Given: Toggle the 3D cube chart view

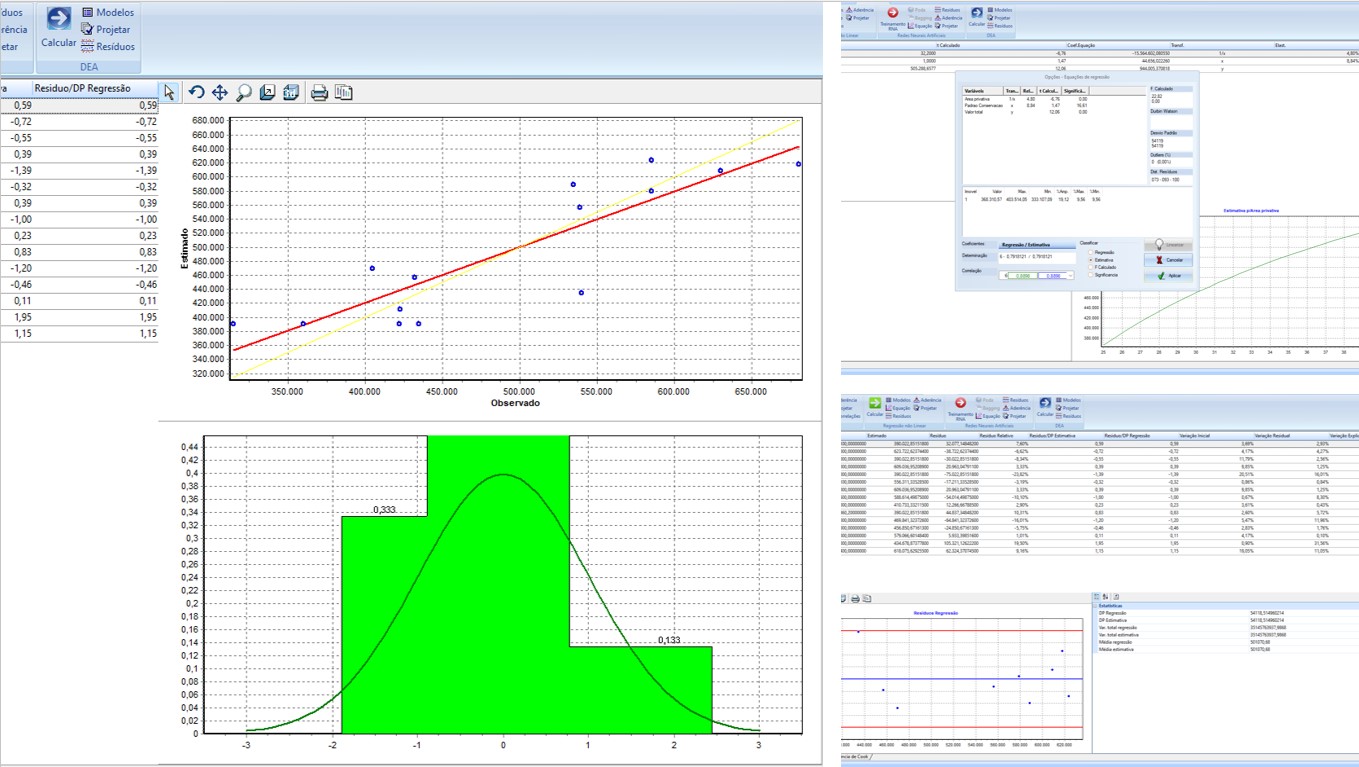Looking at the screenshot, I should click(x=291, y=92).
